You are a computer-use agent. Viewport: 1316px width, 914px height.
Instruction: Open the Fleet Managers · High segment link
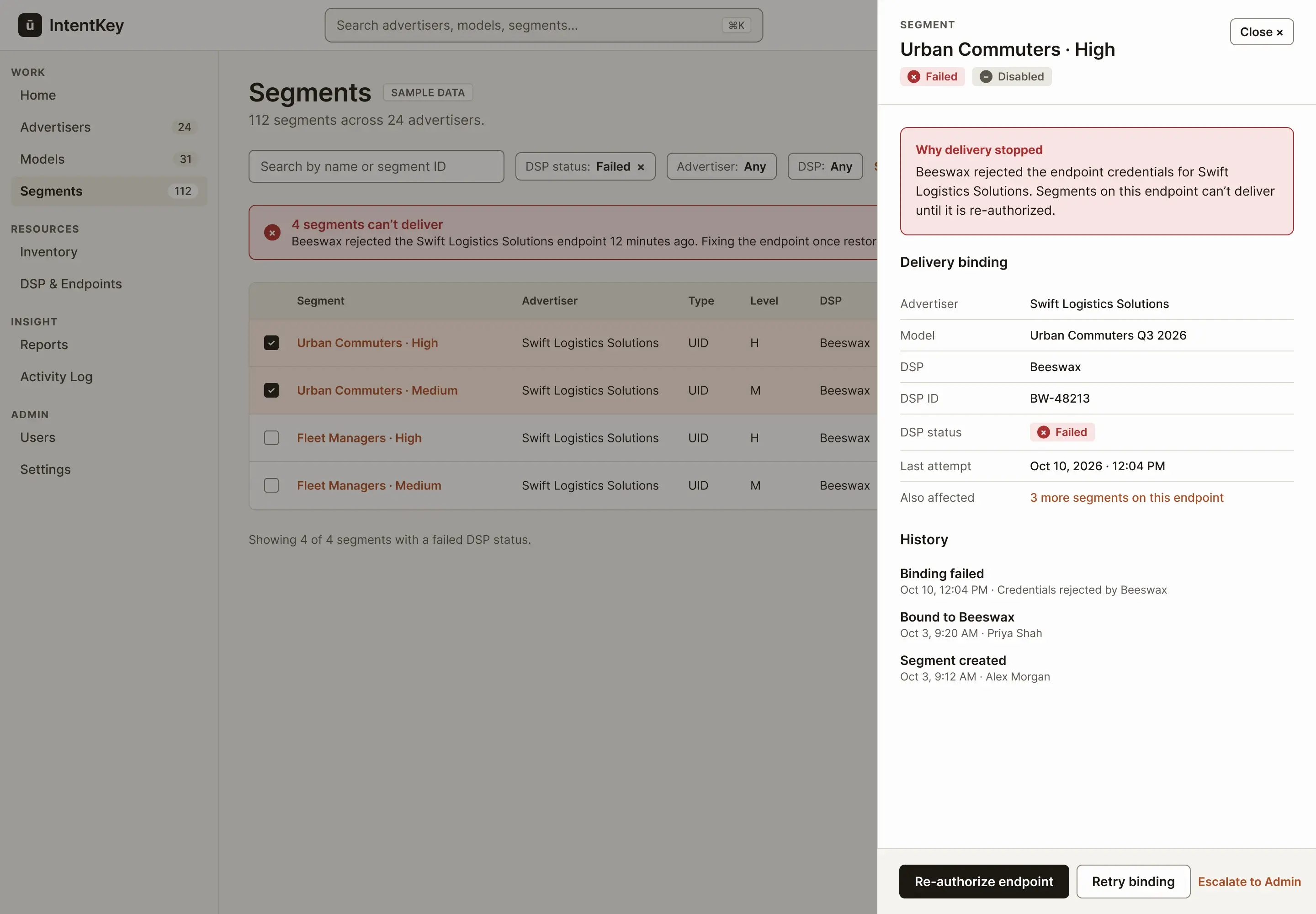[x=359, y=438]
